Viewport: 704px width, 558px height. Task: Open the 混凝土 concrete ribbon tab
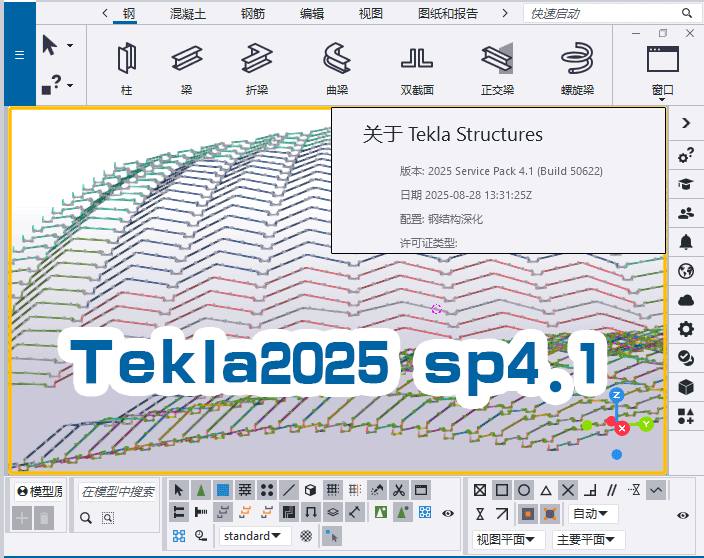click(x=188, y=13)
